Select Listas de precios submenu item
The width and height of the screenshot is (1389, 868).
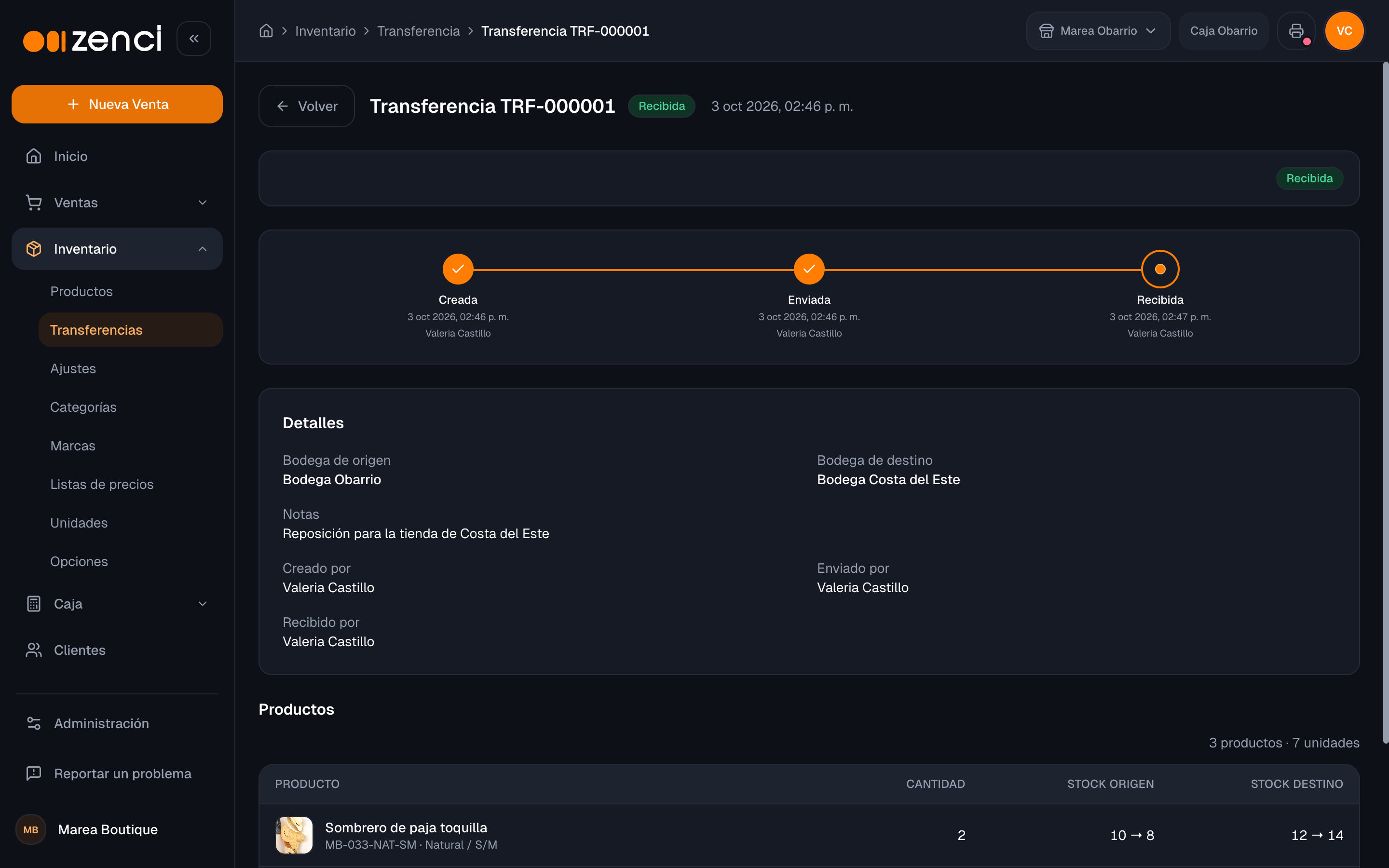pyautogui.click(x=130, y=484)
